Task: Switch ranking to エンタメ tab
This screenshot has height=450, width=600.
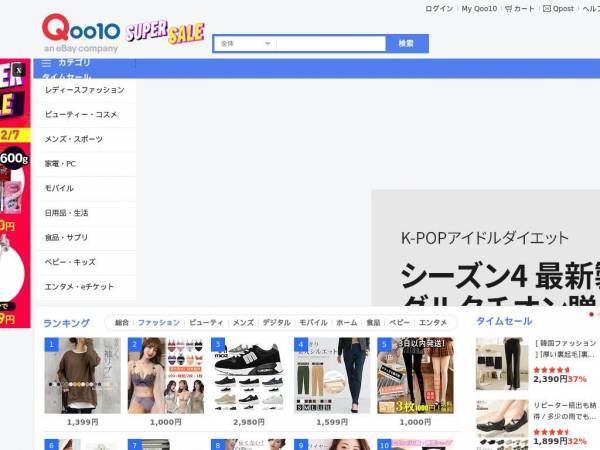Action: coord(433,323)
